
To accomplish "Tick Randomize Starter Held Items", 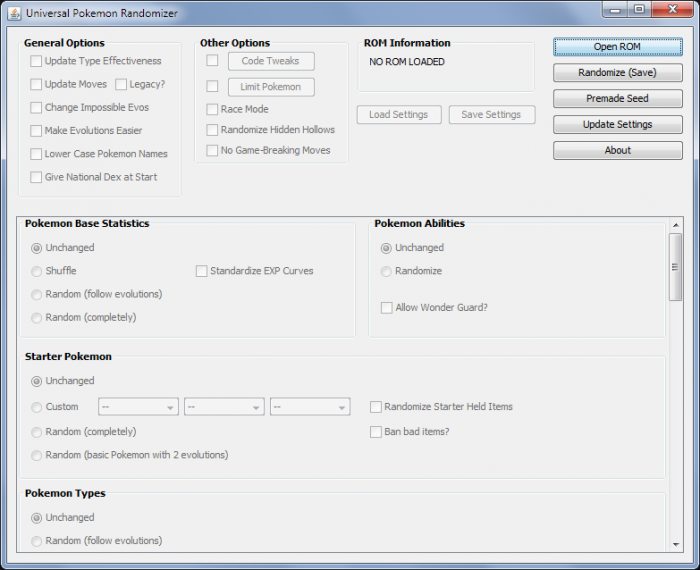I will point(376,407).
